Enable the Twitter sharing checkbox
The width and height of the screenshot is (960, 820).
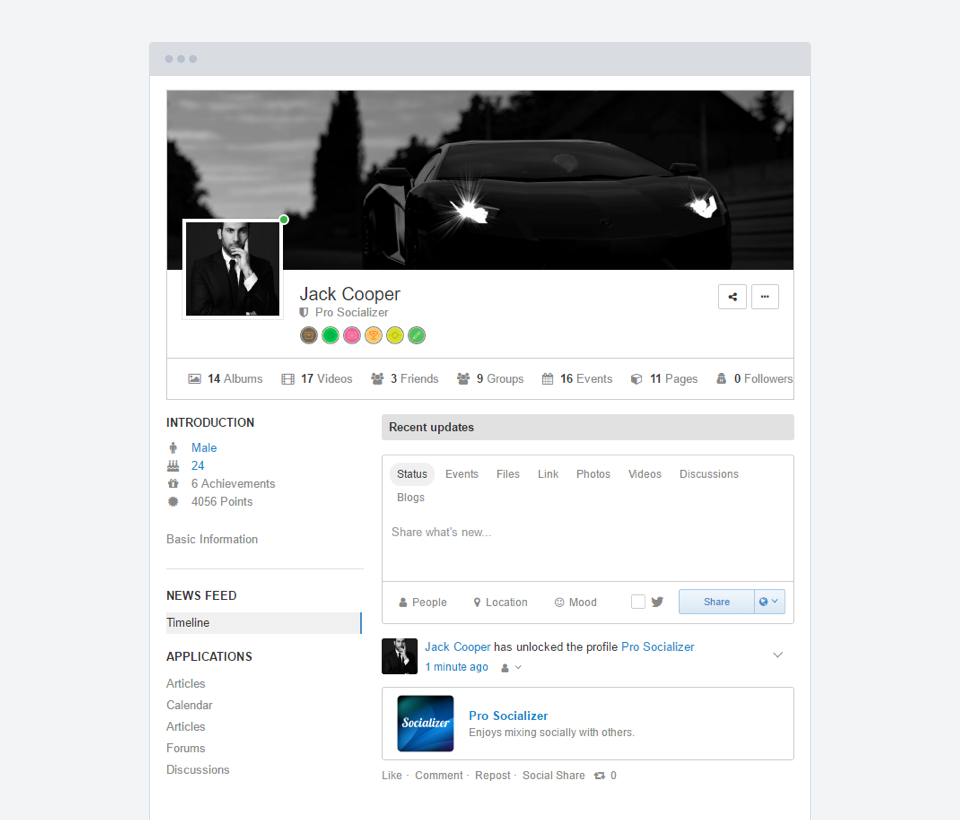[x=638, y=602]
